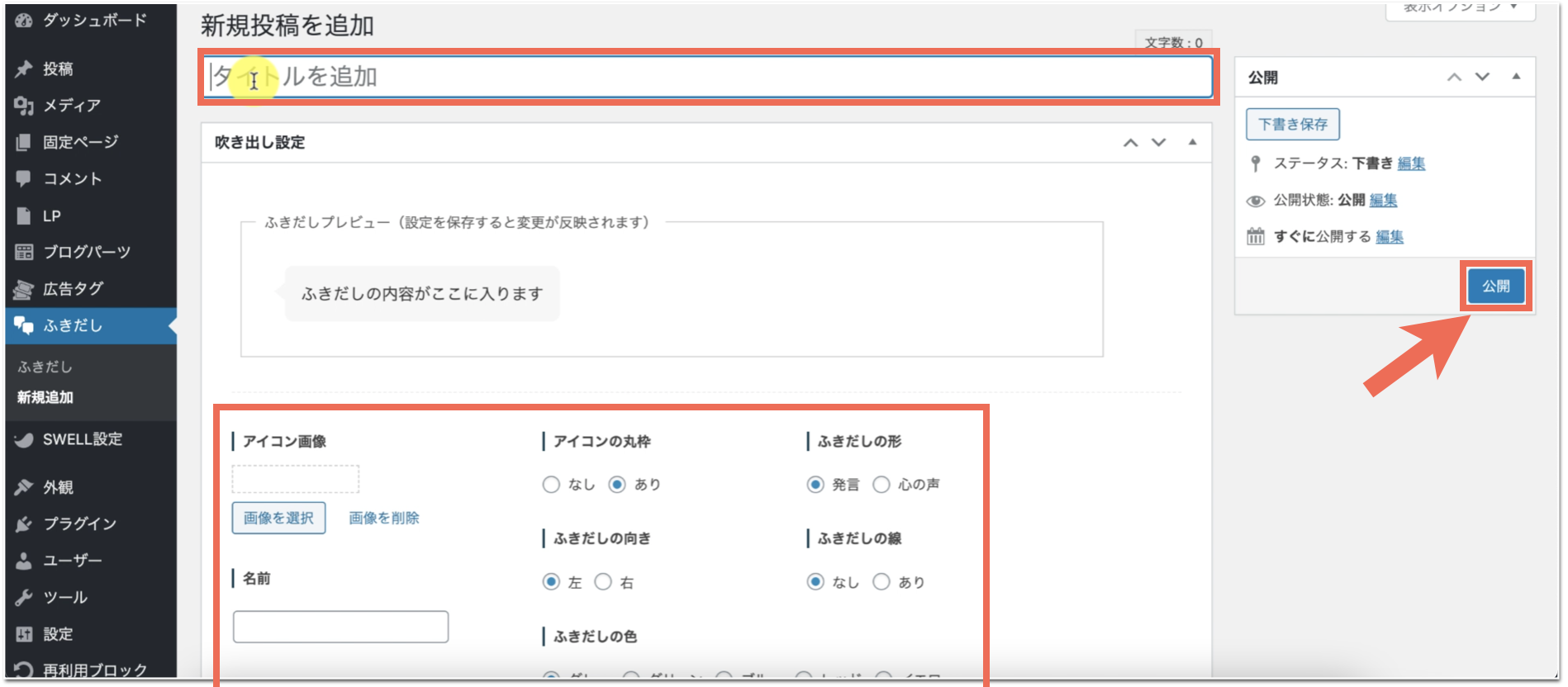Open the 表示オプション dropdown tab

(1460, 8)
